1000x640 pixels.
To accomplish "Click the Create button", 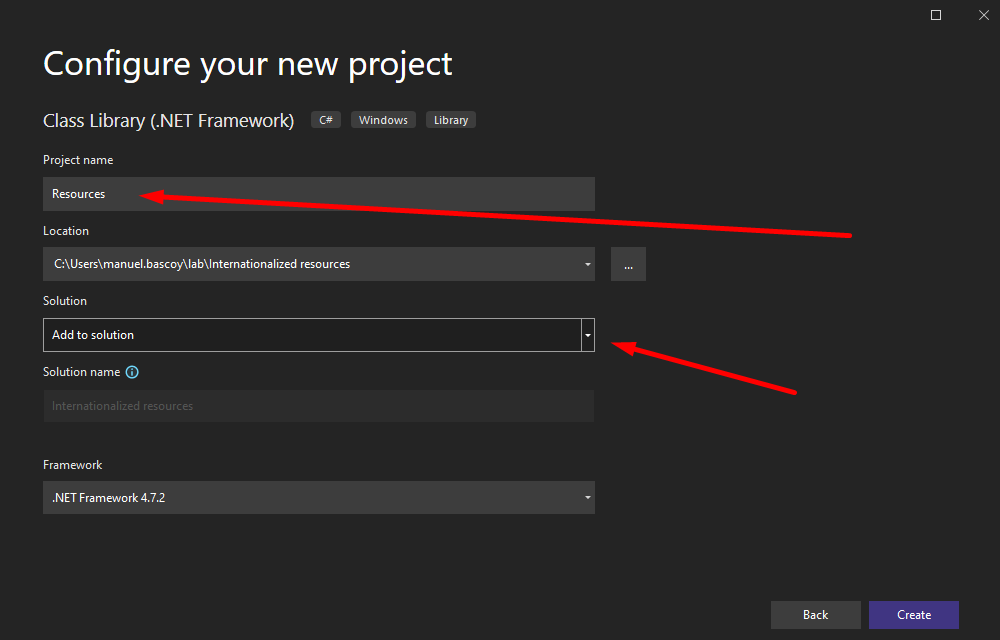I will [913, 615].
